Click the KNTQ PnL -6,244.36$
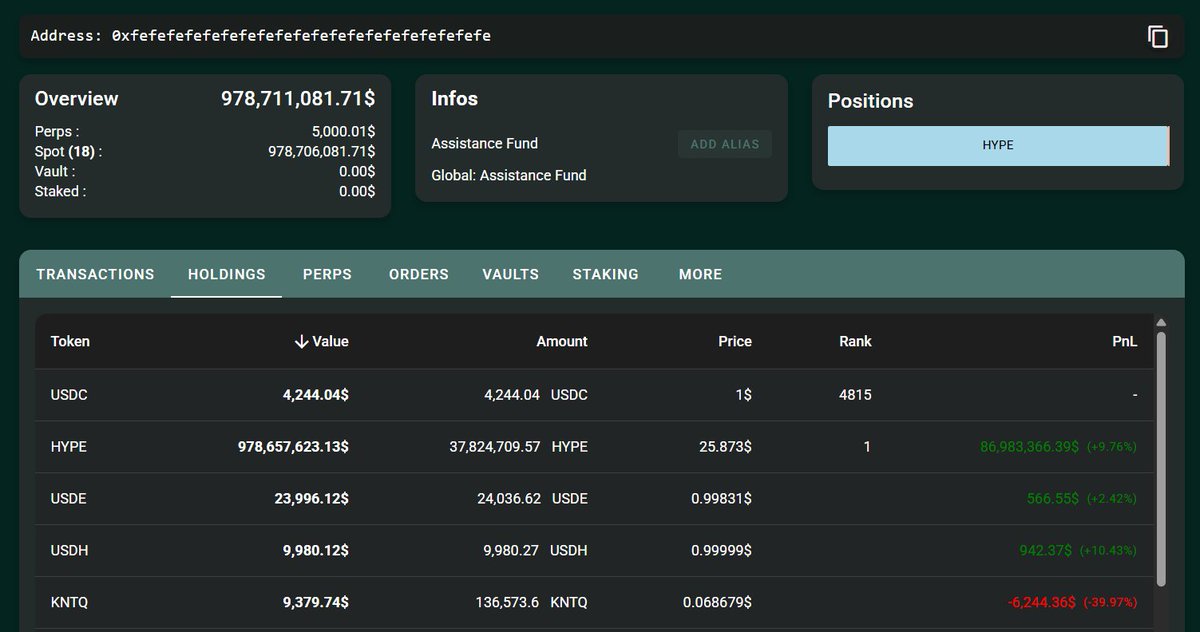The height and width of the screenshot is (632, 1200). click(1042, 603)
